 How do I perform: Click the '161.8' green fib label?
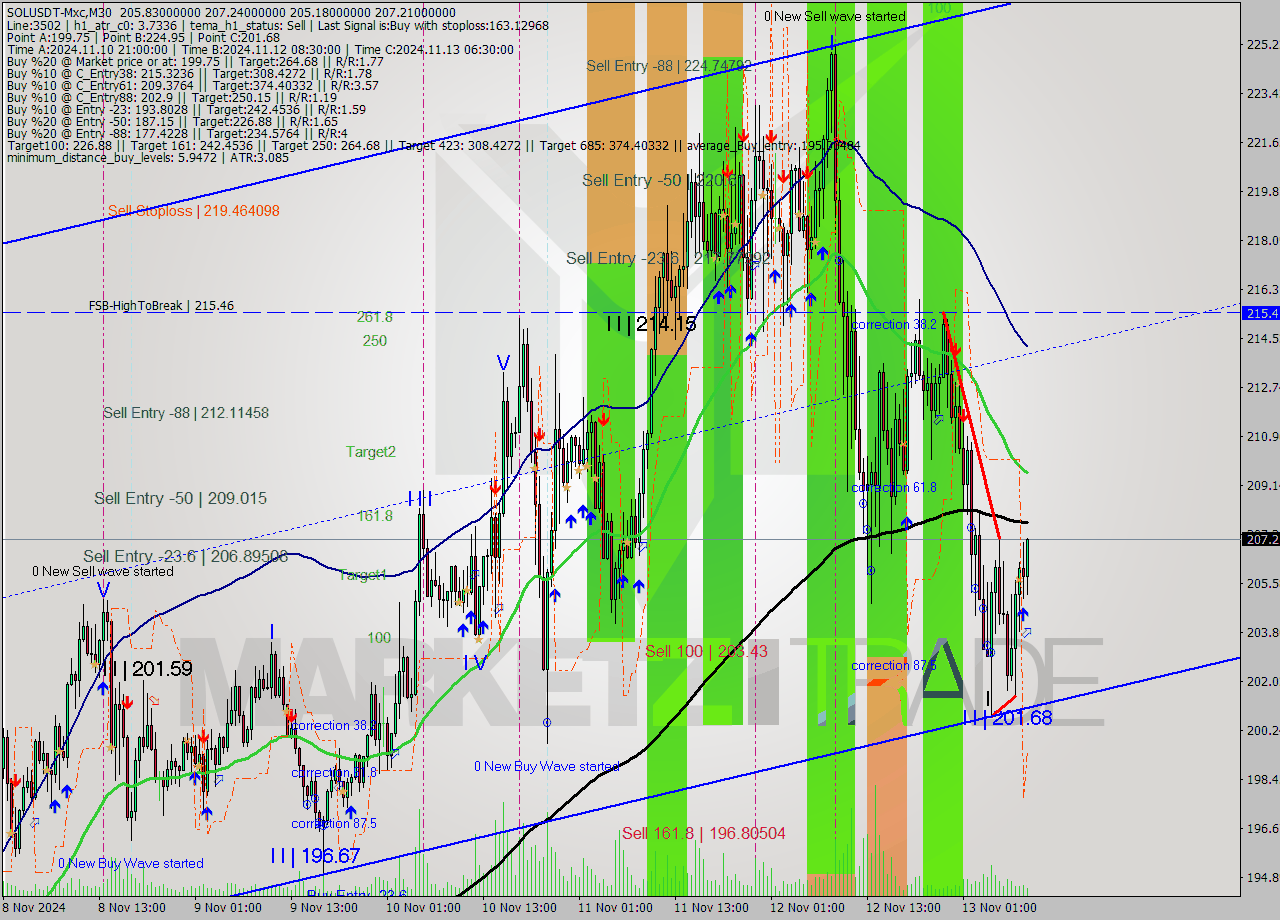point(375,516)
